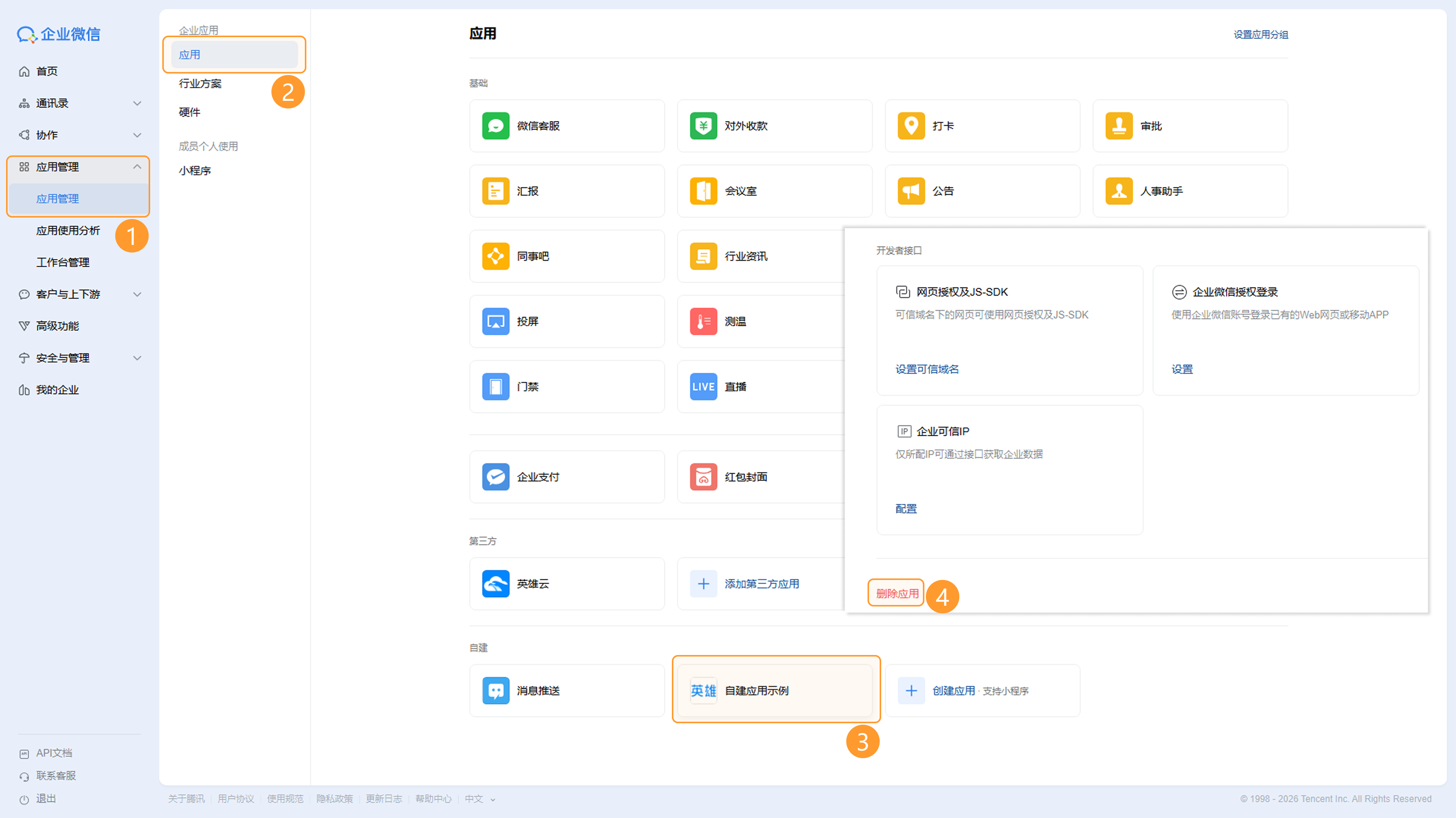Open 应用使用分析 in sidebar
The height and width of the screenshot is (818, 1456).
tap(68, 230)
